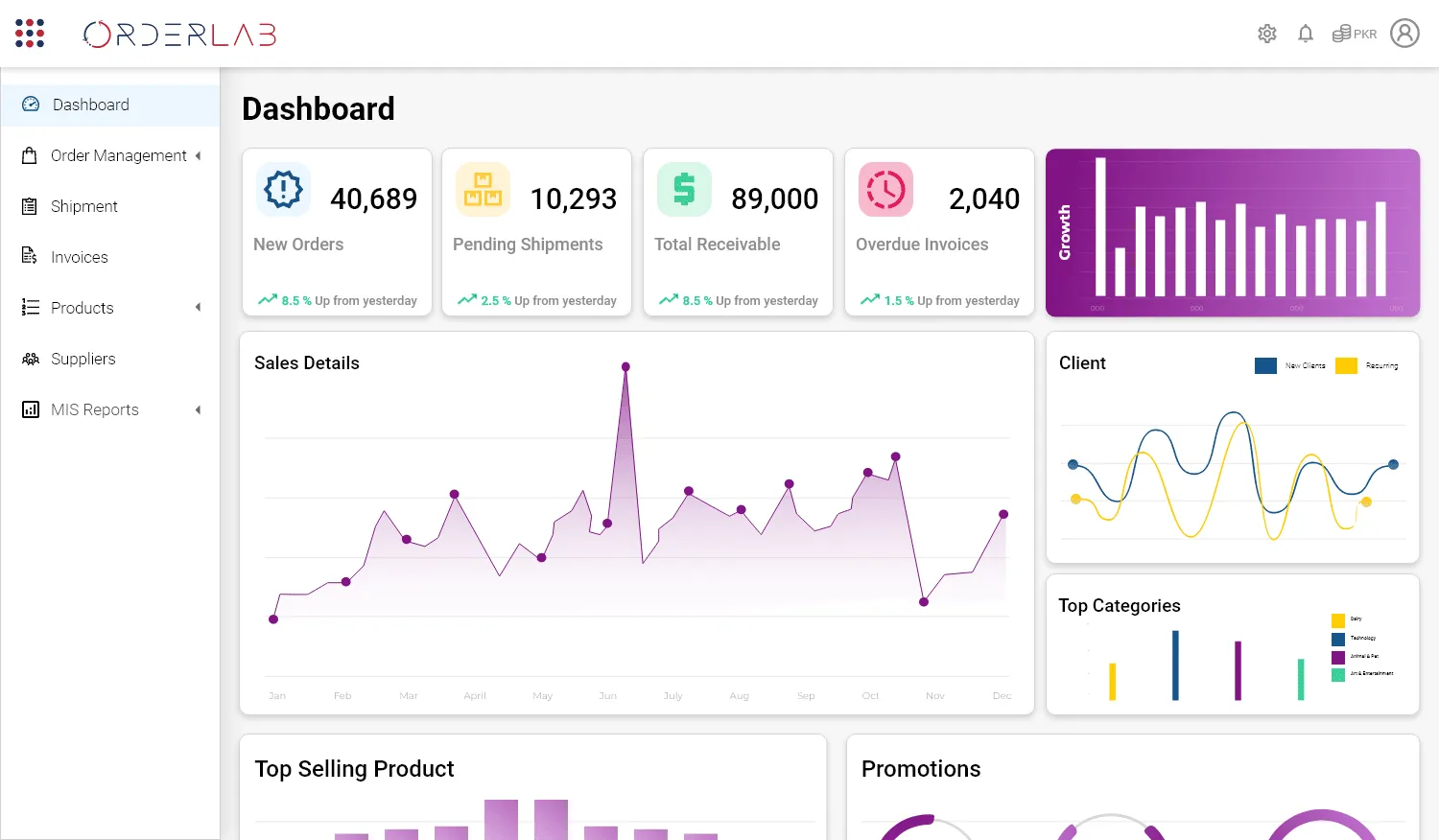Viewport: 1439px width, 840px height.
Task: Click the Client chart heading
Action: pyautogui.click(x=1082, y=362)
